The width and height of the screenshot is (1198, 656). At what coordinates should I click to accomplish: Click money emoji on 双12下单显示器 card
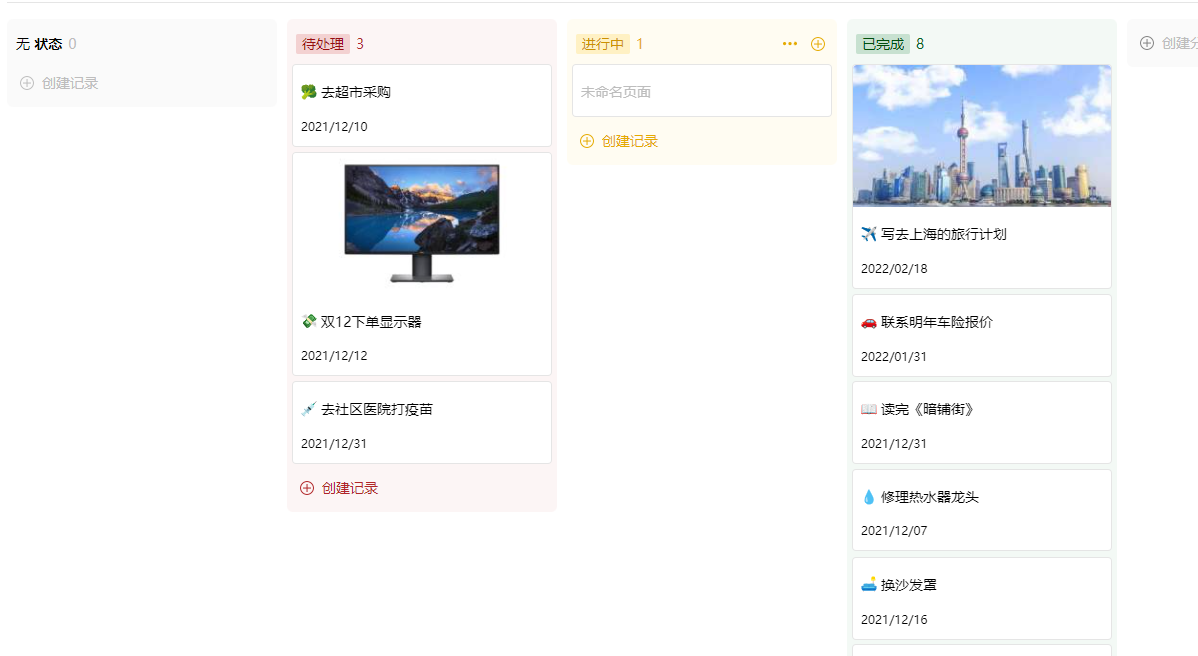(309, 322)
